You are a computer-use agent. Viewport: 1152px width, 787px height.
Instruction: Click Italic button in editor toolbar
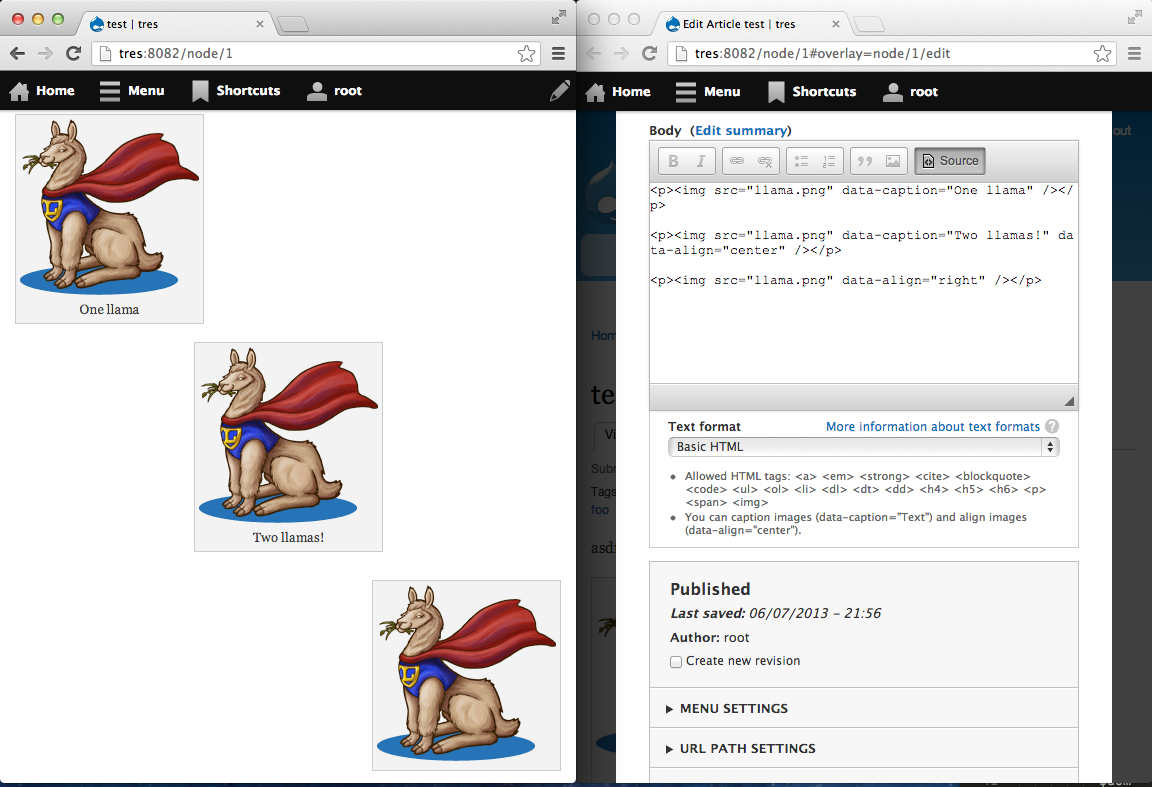[701, 161]
